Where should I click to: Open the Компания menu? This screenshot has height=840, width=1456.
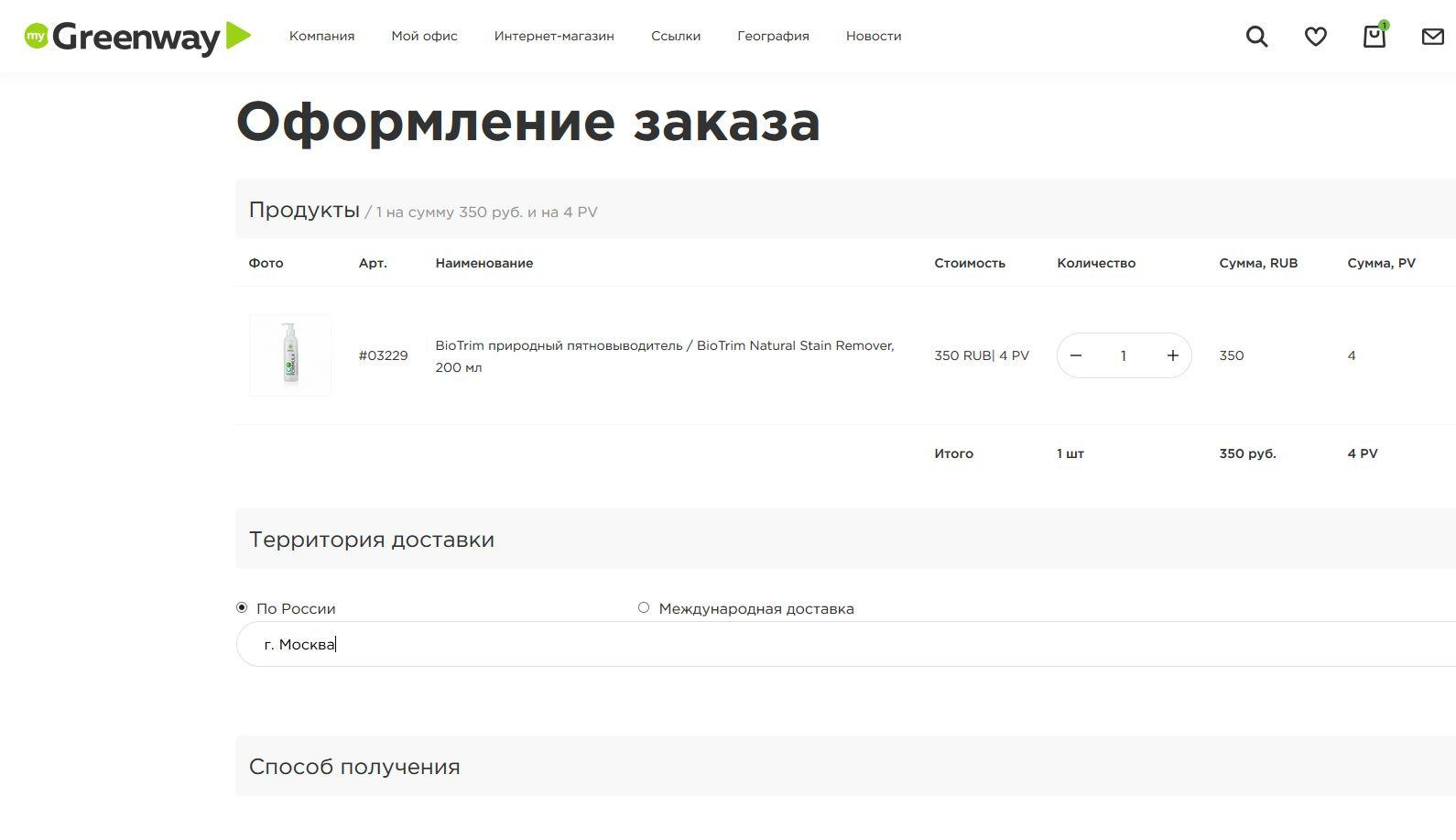tap(321, 36)
